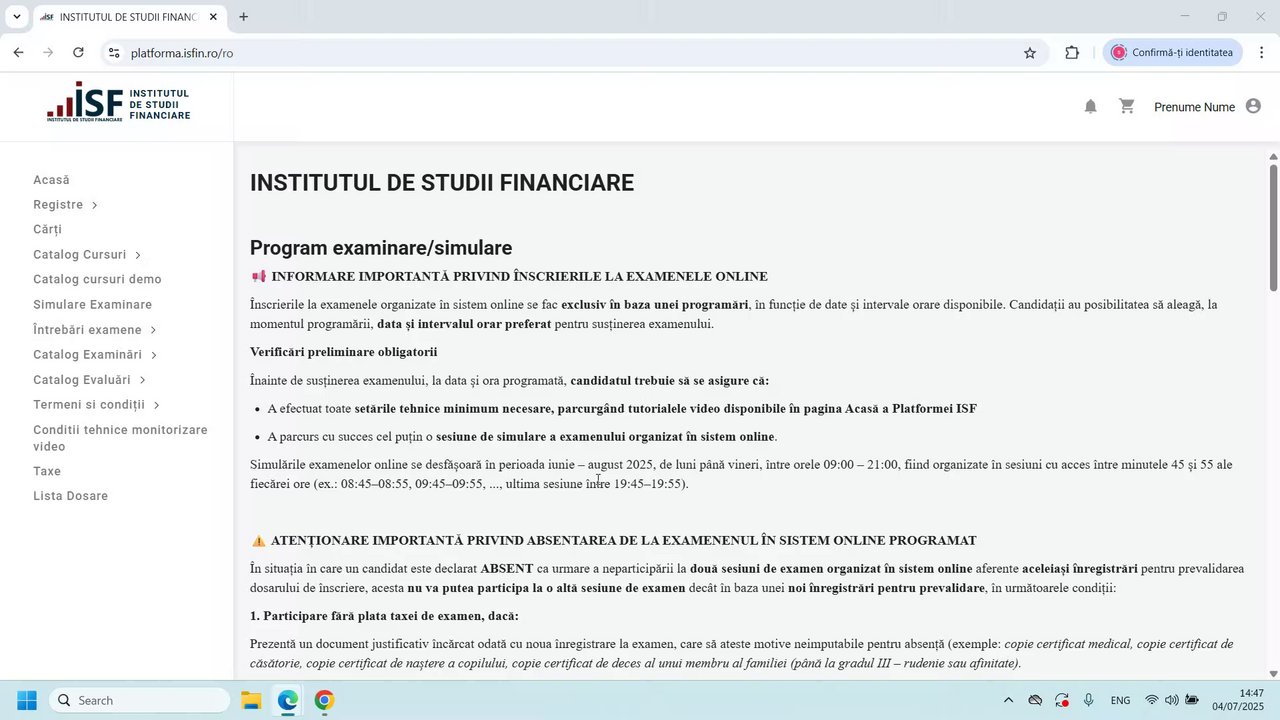Screen dimensions: 1280x720
Task: Click the cloud sync tray icon
Action: point(1036,700)
